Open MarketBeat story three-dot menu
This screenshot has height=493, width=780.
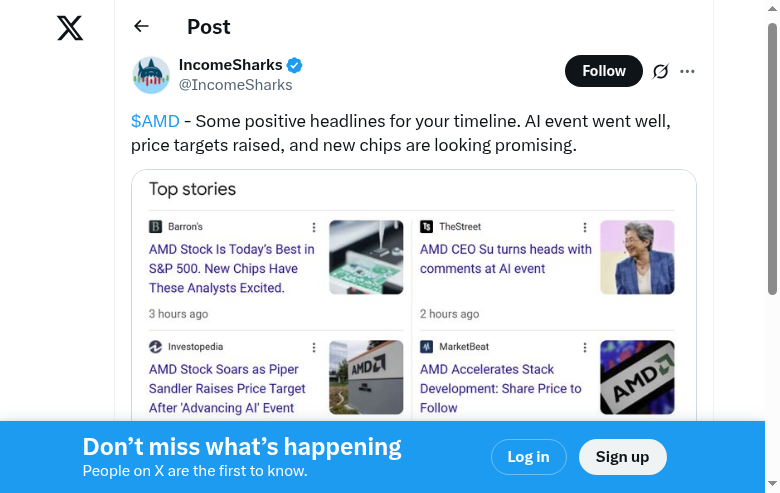(x=585, y=347)
